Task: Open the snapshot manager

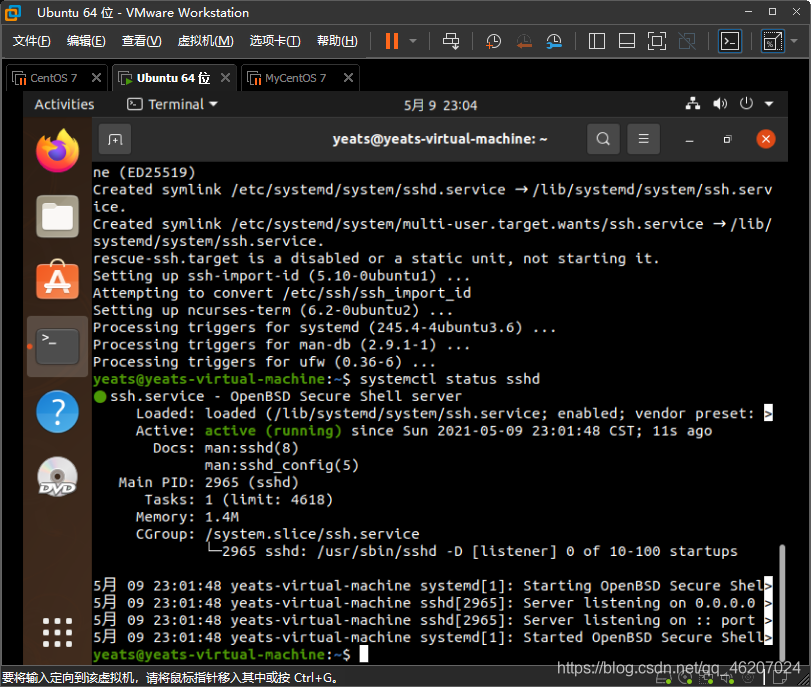Action: pyautogui.click(x=554, y=41)
